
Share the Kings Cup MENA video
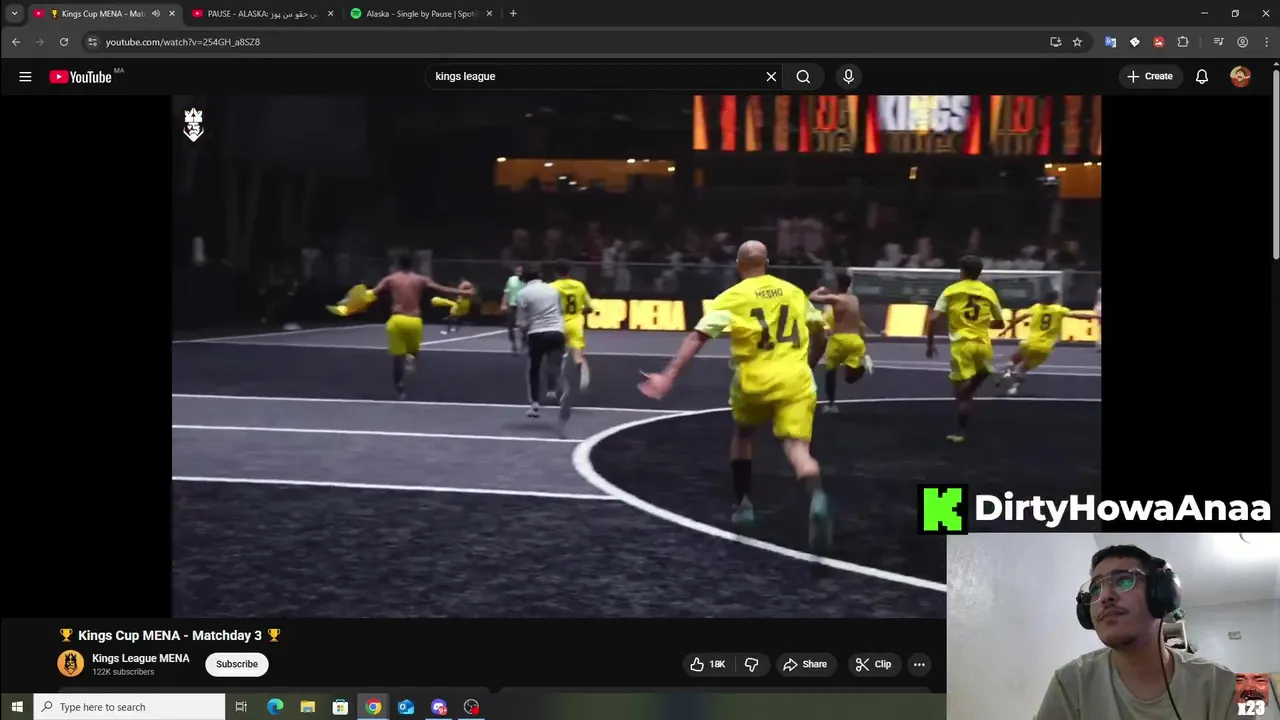[805, 664]
